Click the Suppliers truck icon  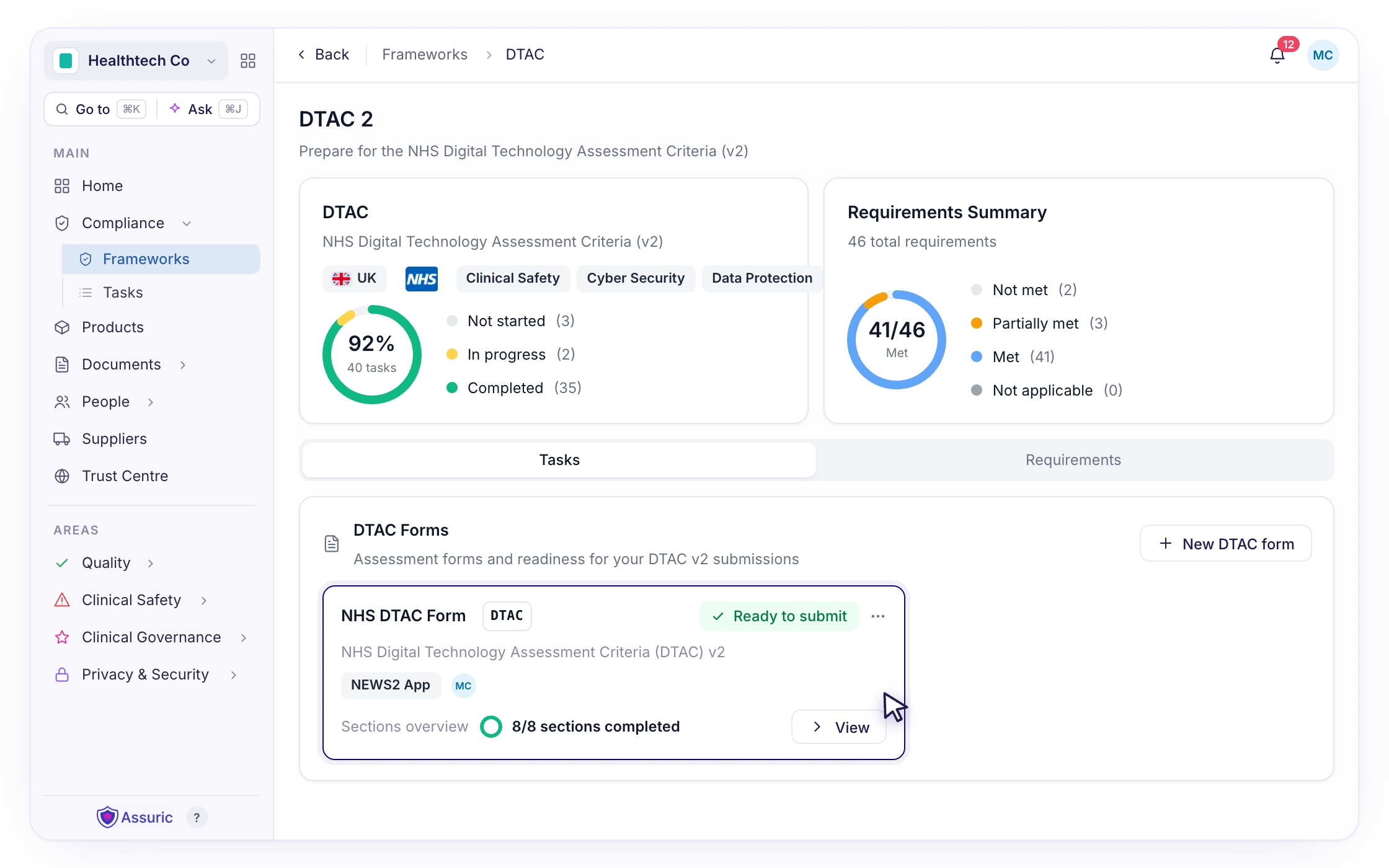point(62,439)
